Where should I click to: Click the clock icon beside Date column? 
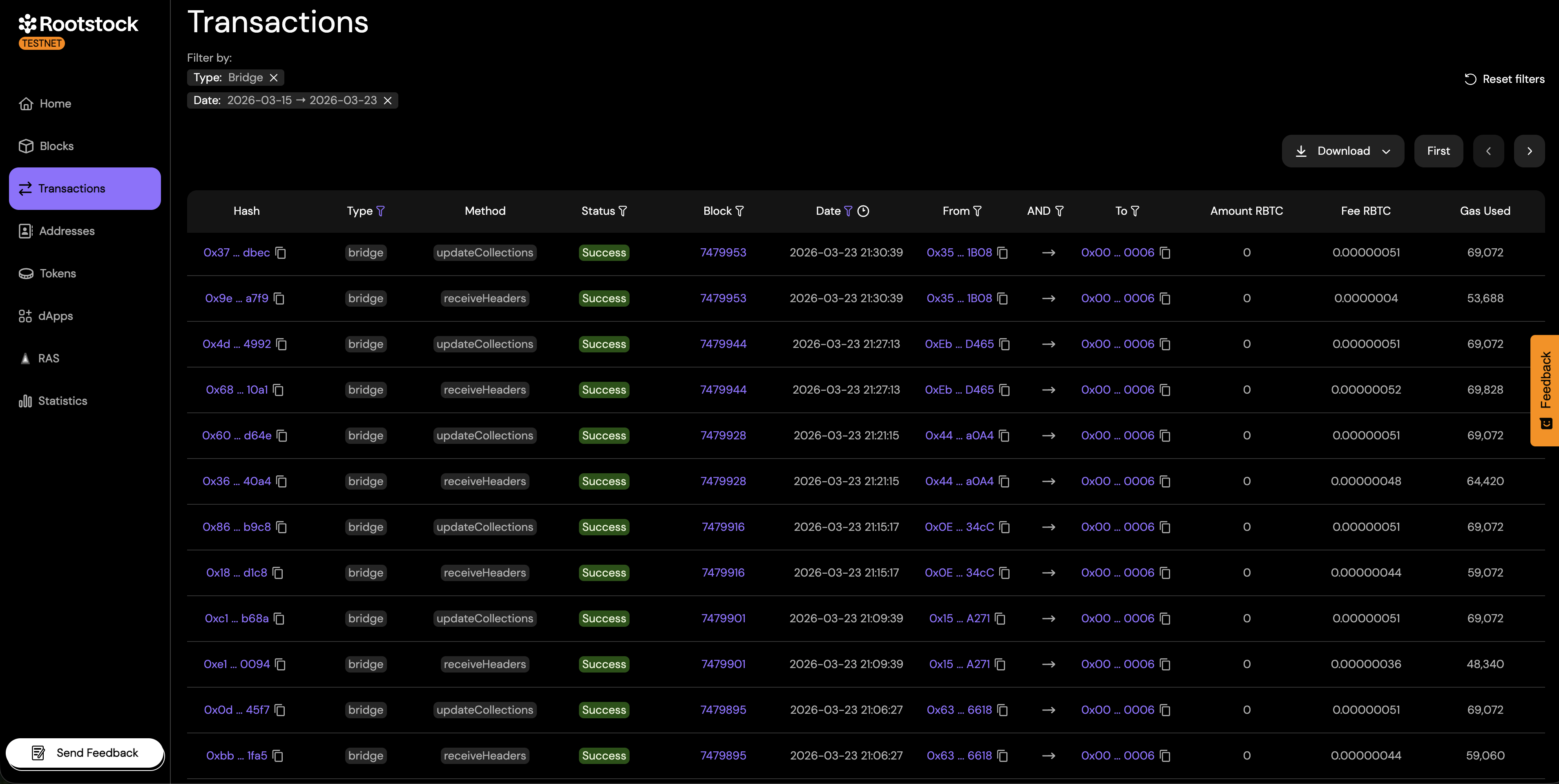(864, 211)
